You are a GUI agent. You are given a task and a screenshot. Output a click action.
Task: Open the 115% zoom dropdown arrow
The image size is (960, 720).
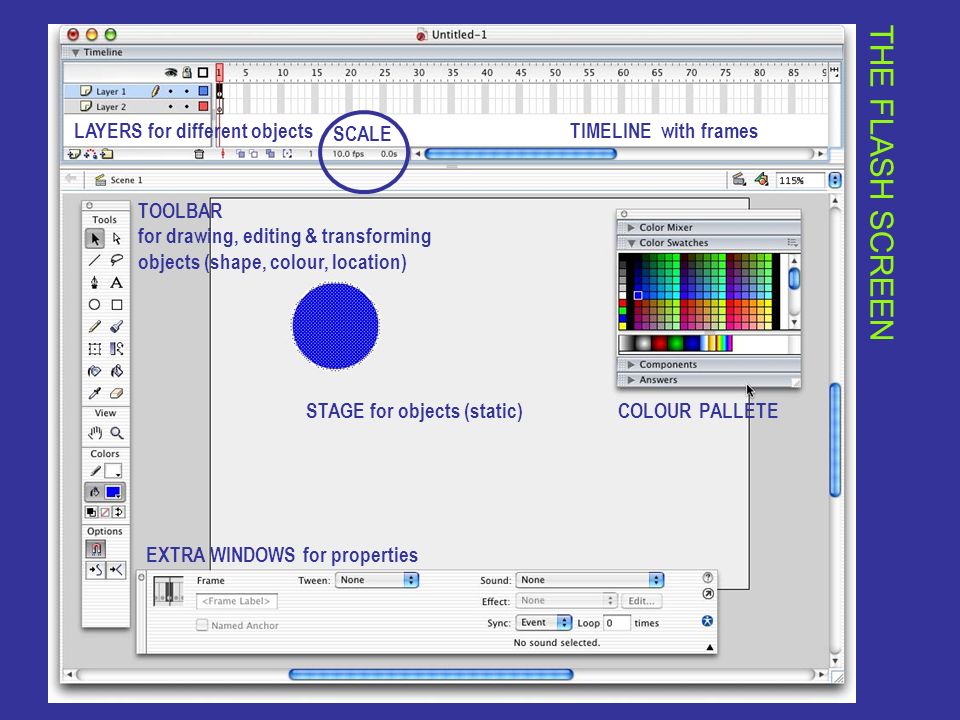pos(835,180)
